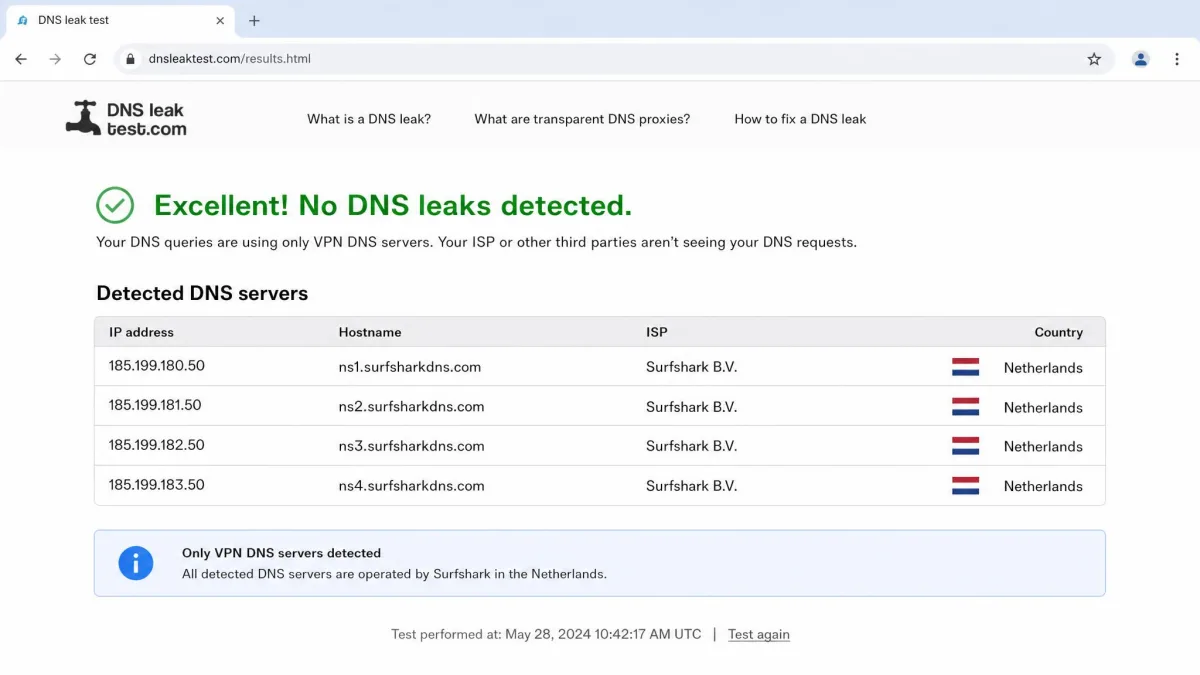This screenshot has width=1200, height=675.
Task: Click the padlock site info icon
Action: click(x=129, y=59)
